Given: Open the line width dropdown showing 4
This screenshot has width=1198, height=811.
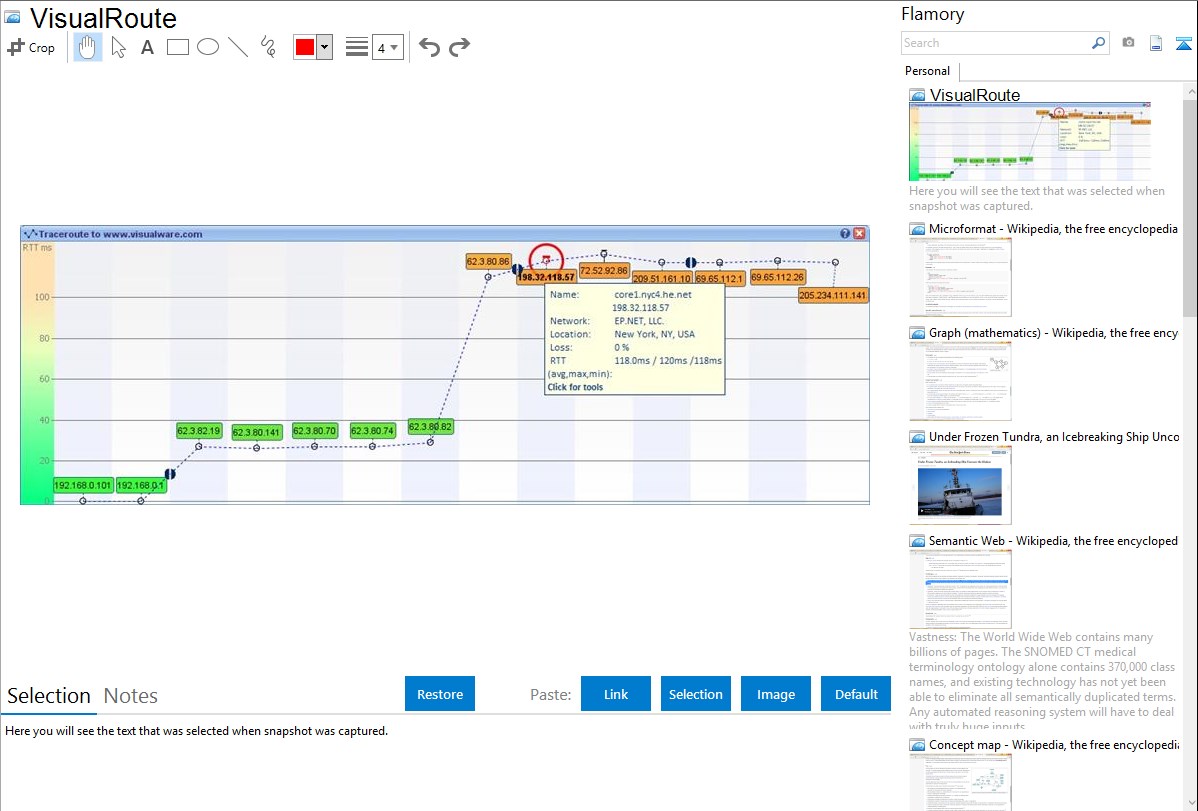Looking at the screenshot, I should (388, 47).
